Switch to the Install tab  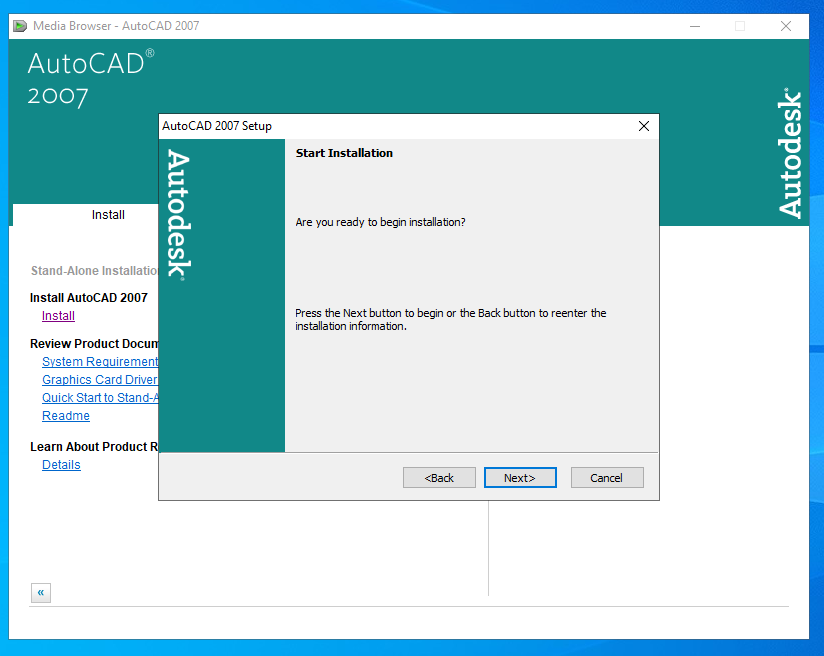point(108,215)
